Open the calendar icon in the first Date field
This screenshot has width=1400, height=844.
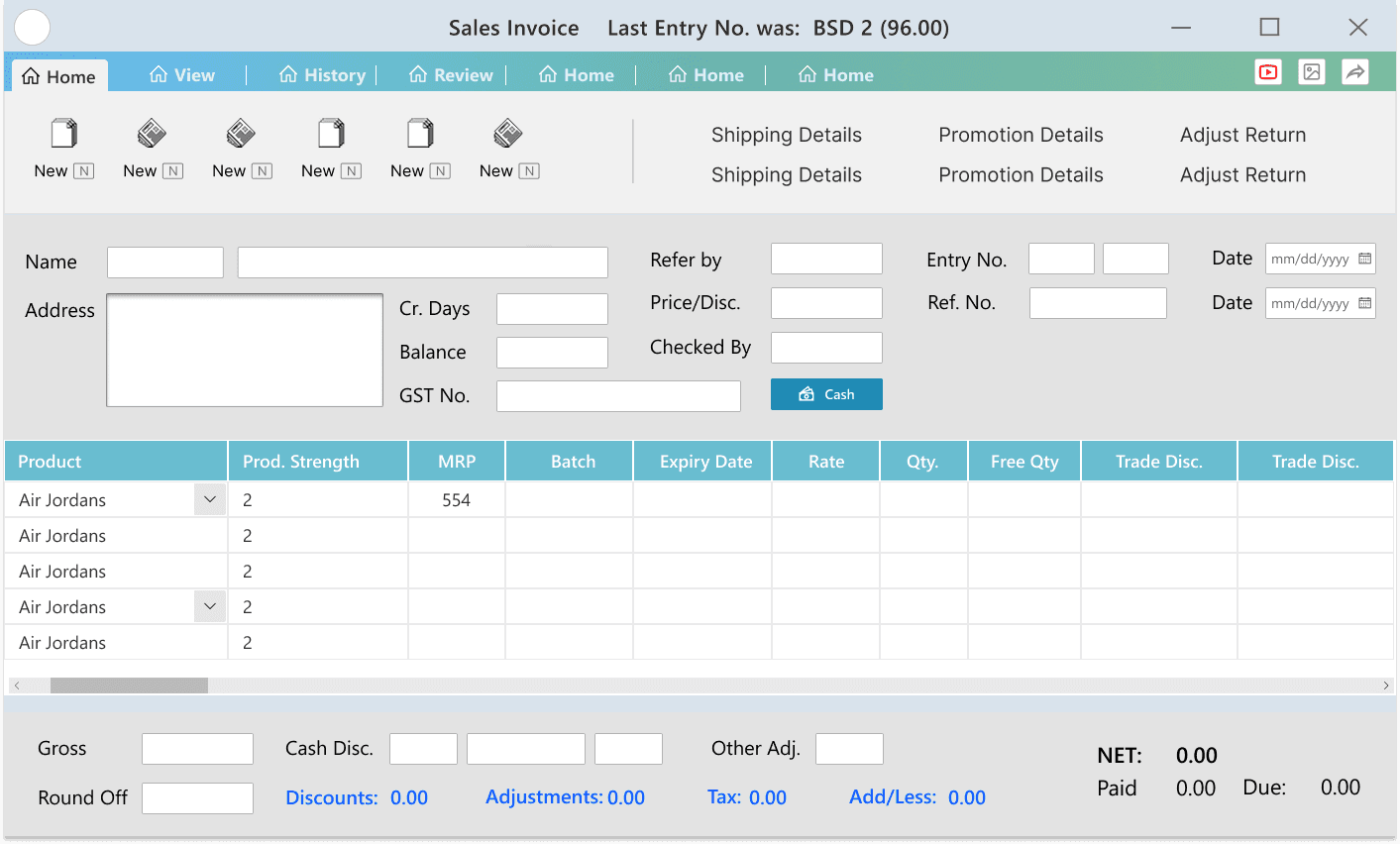tap(1364, 260)
